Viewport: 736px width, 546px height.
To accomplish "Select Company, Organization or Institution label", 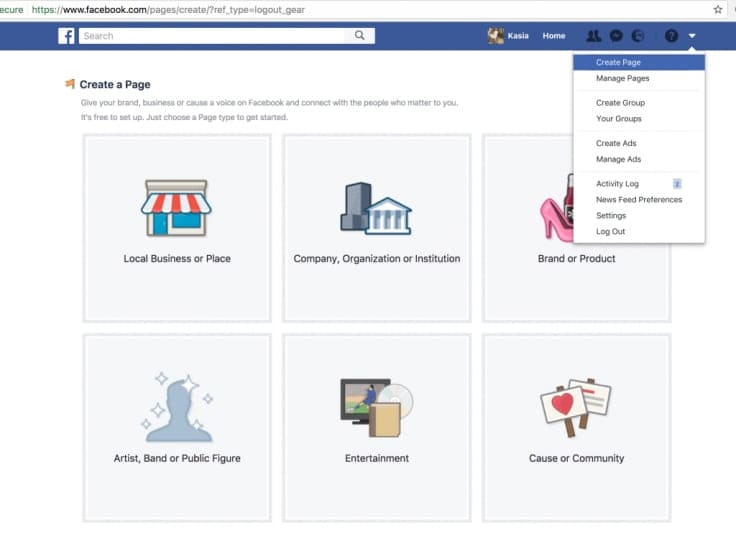I will tap(376, 259).
